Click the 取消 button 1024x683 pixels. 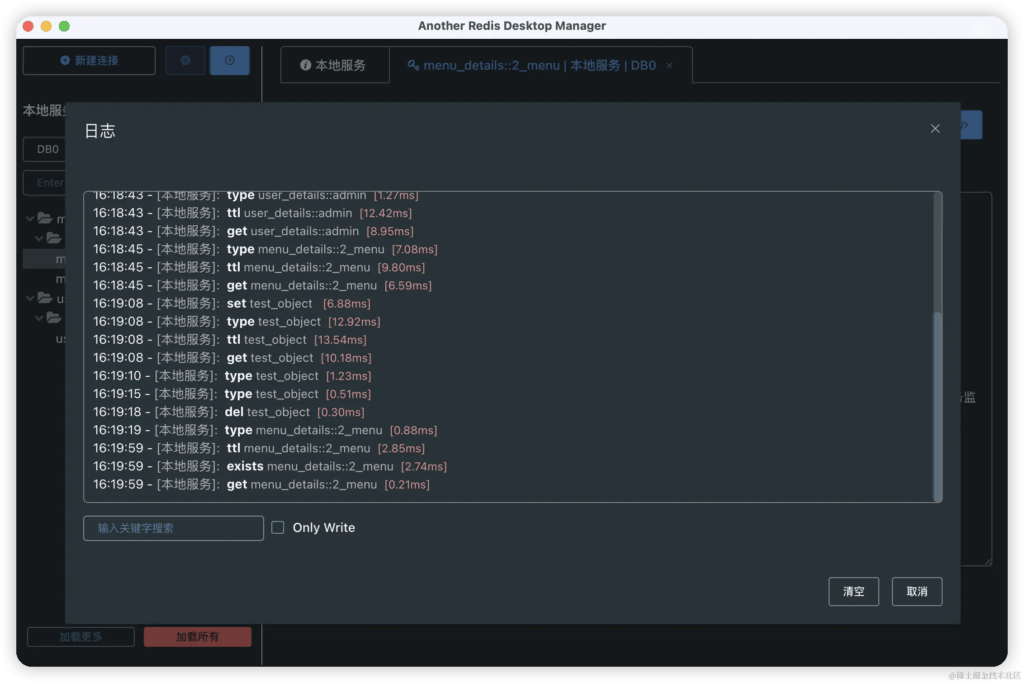click(x=916, y=591)
